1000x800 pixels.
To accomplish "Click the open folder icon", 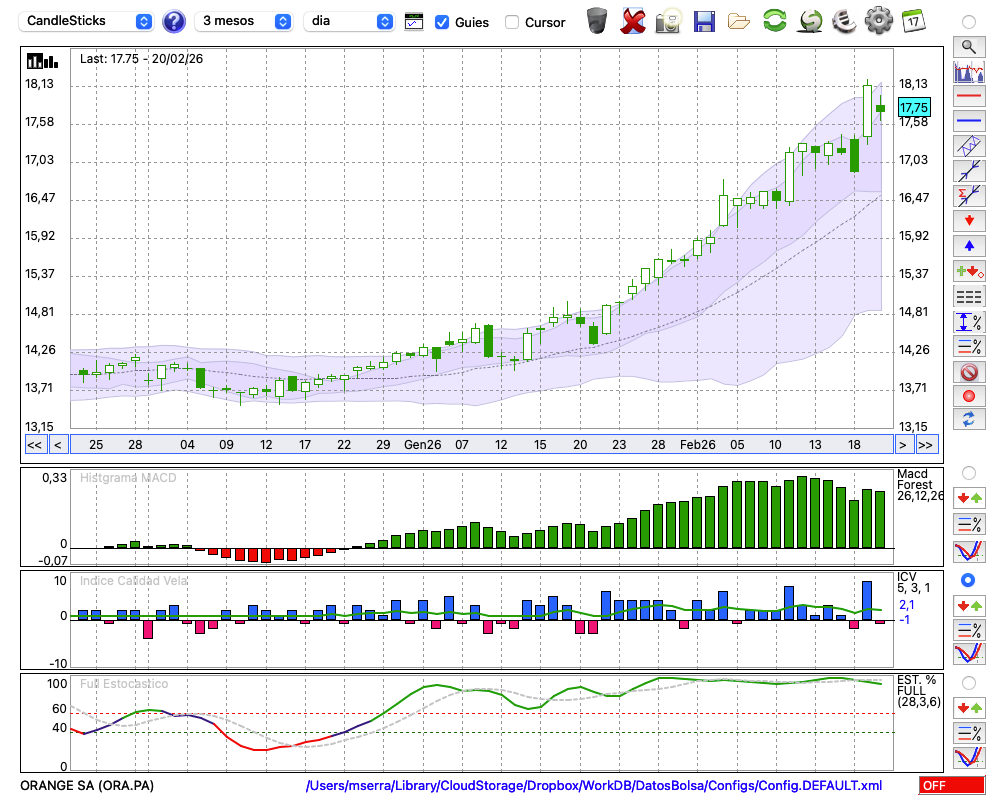I will (739, 21).
